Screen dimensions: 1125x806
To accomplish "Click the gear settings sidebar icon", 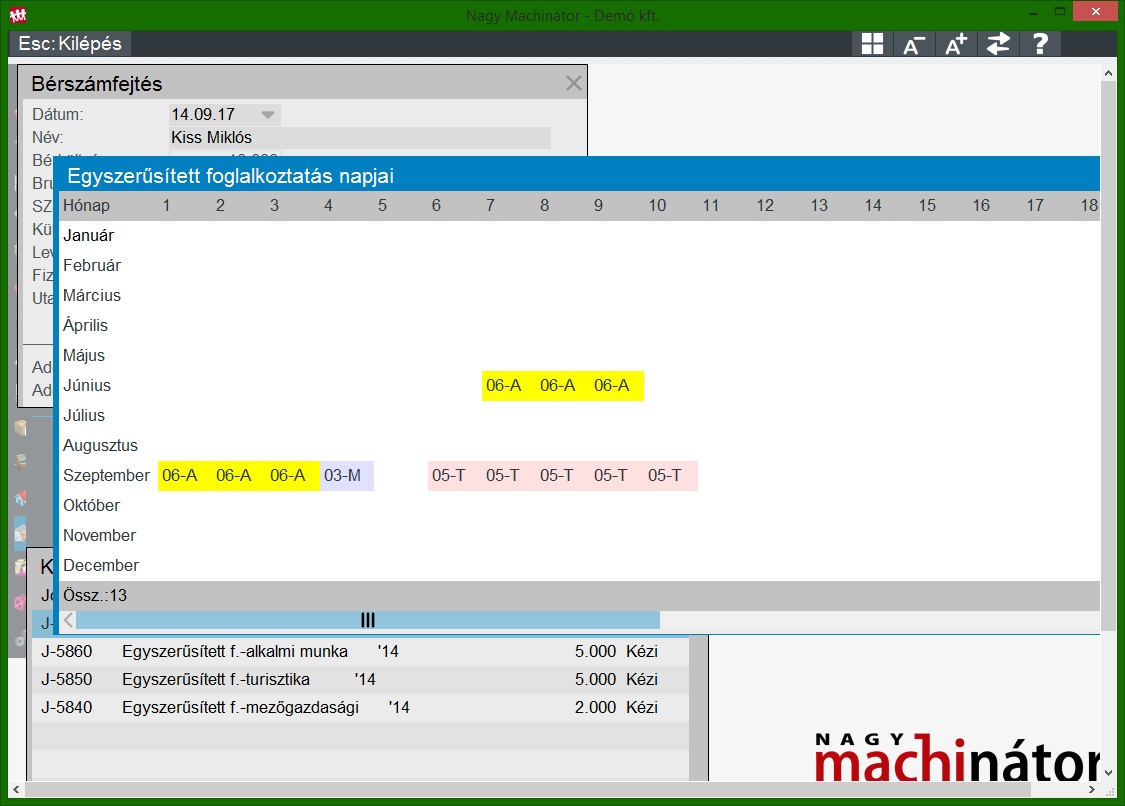I will coord(21,639).
